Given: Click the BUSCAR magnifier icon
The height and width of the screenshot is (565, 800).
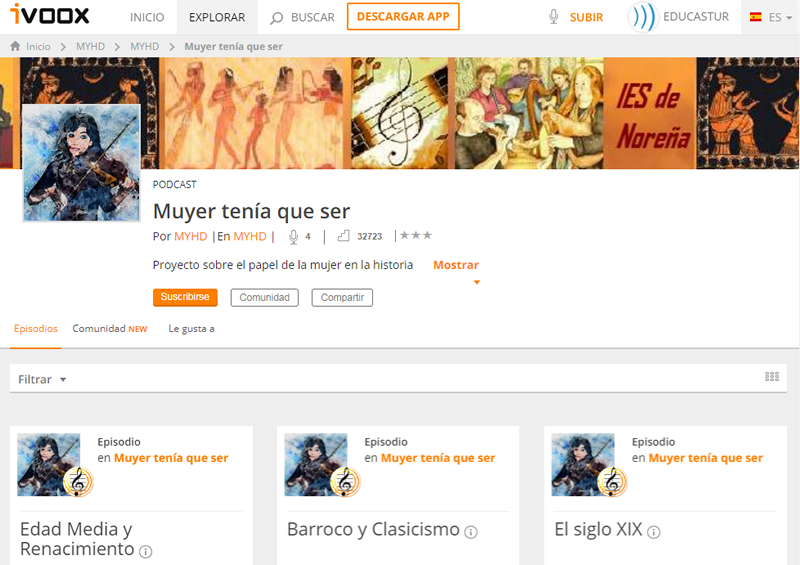Looking at the screenshot, I should coord(276,18).
